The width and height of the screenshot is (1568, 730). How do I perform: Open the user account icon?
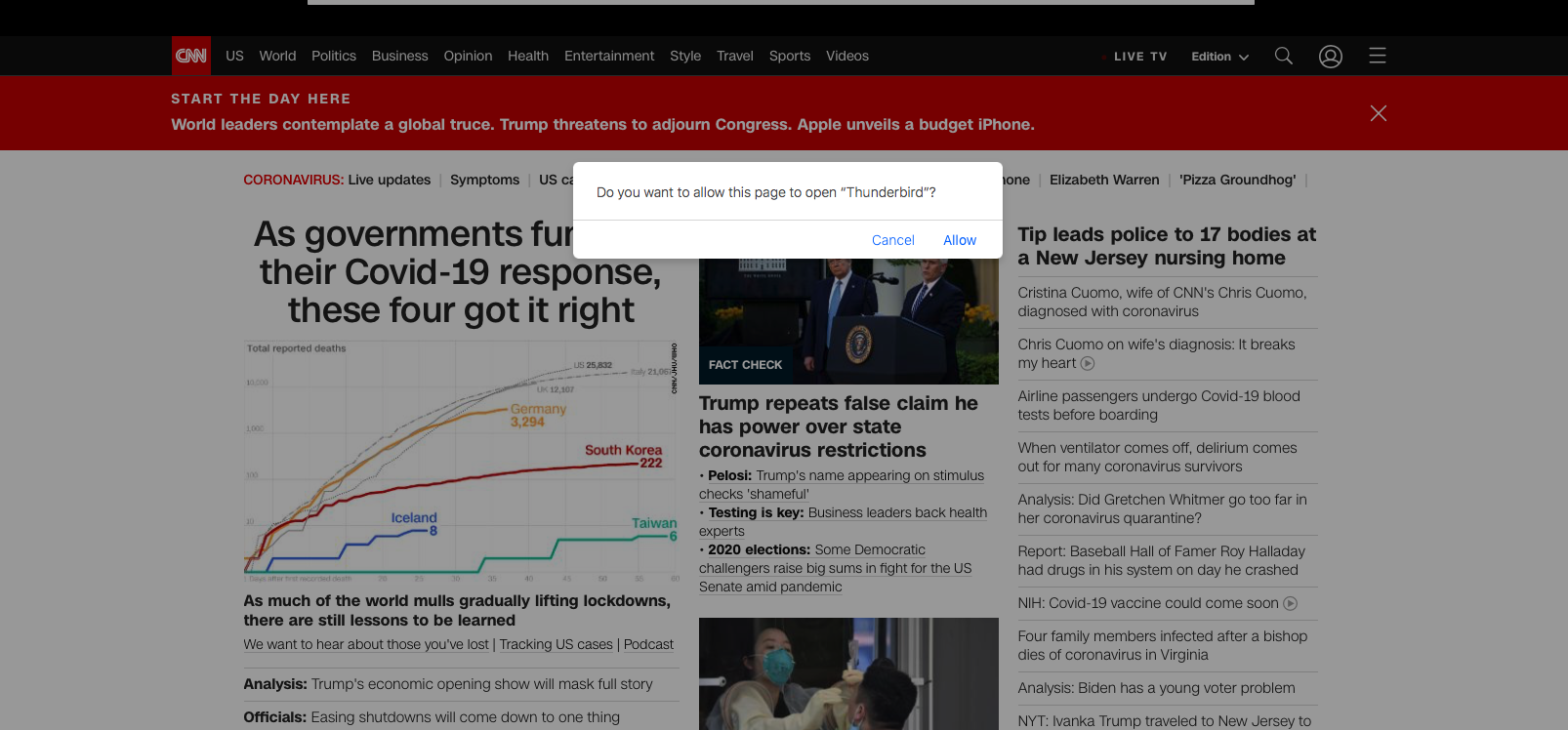click(1331, 56)
